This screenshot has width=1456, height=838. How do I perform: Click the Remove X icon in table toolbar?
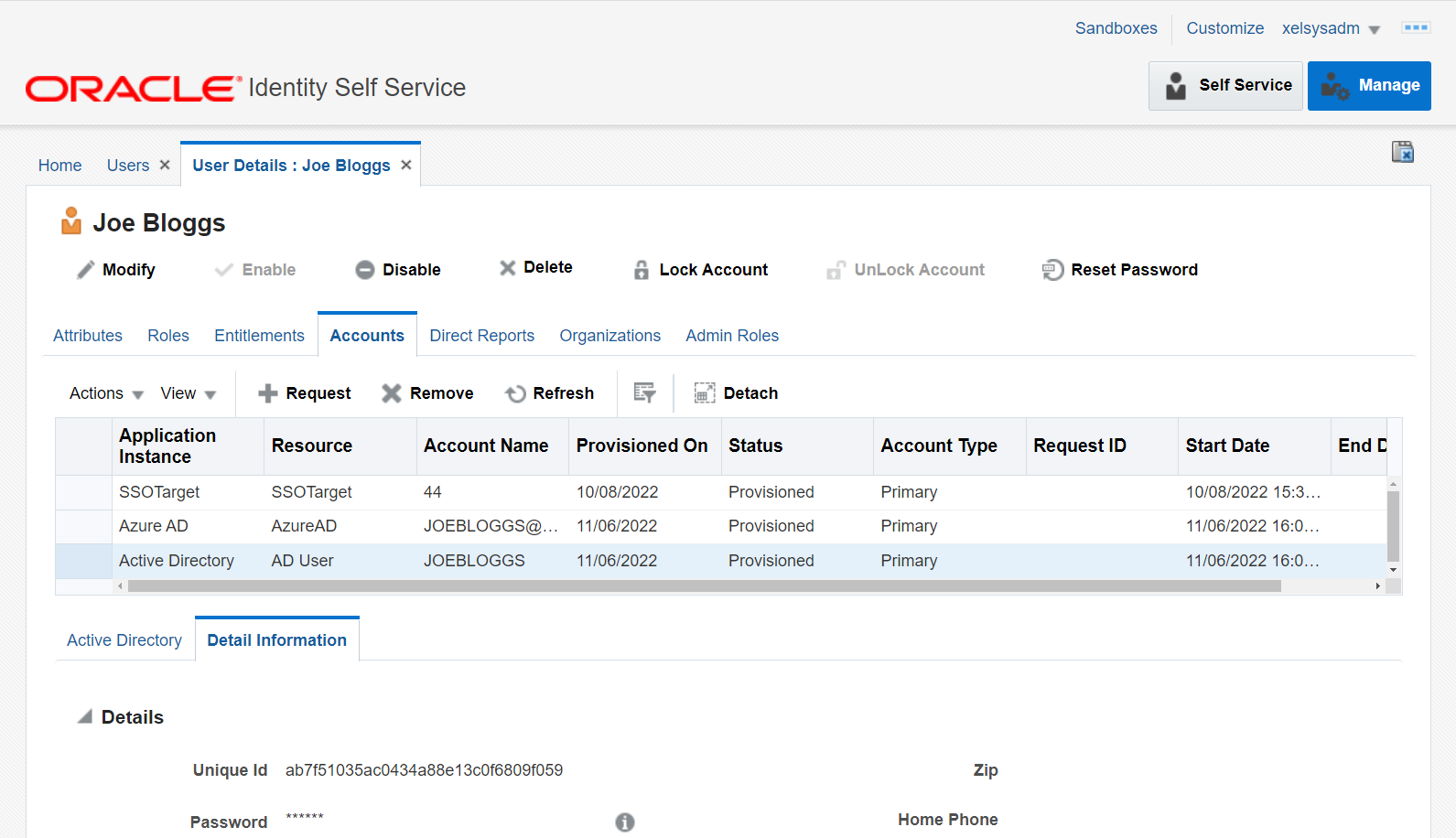click(392, 393)
